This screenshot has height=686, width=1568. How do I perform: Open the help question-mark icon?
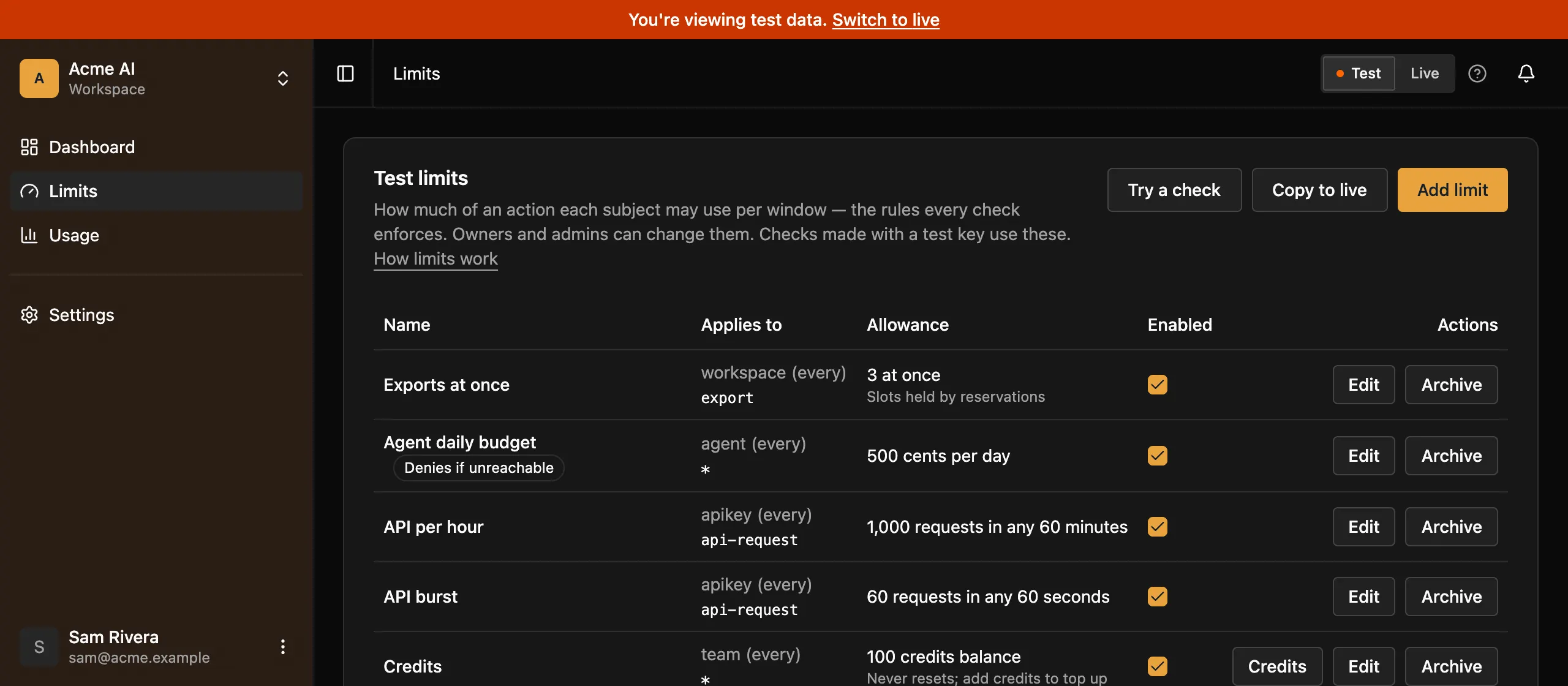(1477, 73)
